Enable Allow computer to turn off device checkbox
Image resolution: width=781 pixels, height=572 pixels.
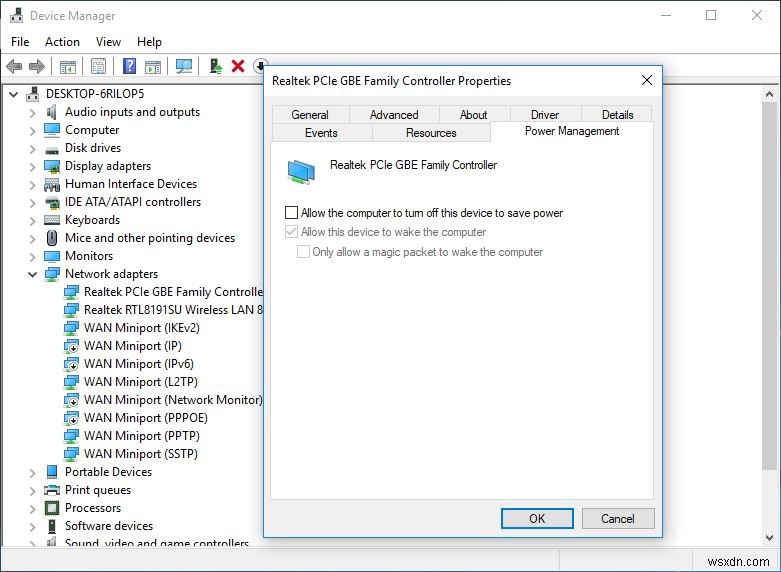pyautogui.click(x=291, y=213)
